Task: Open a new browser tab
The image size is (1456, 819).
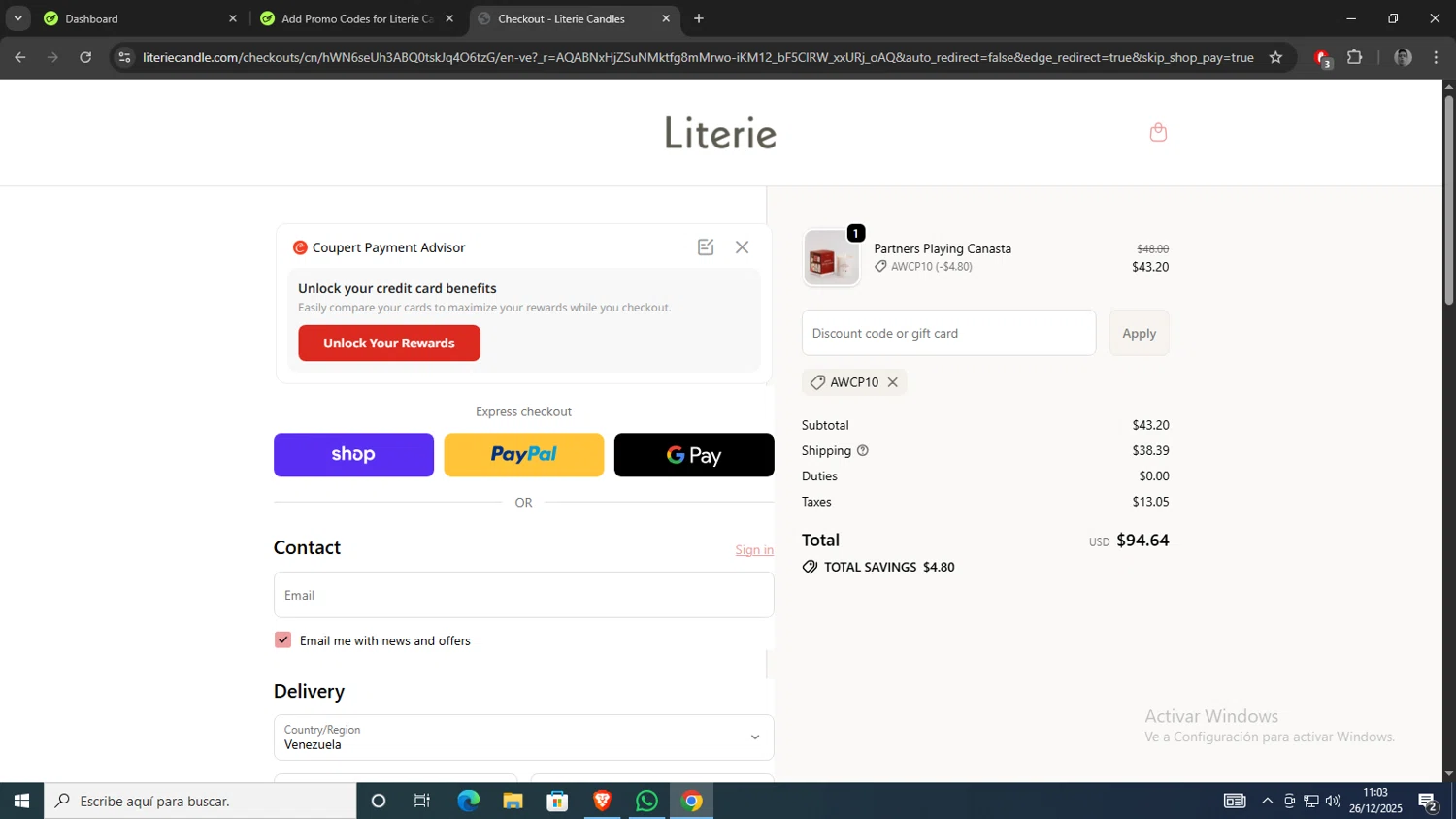Action: click(699, 18)
